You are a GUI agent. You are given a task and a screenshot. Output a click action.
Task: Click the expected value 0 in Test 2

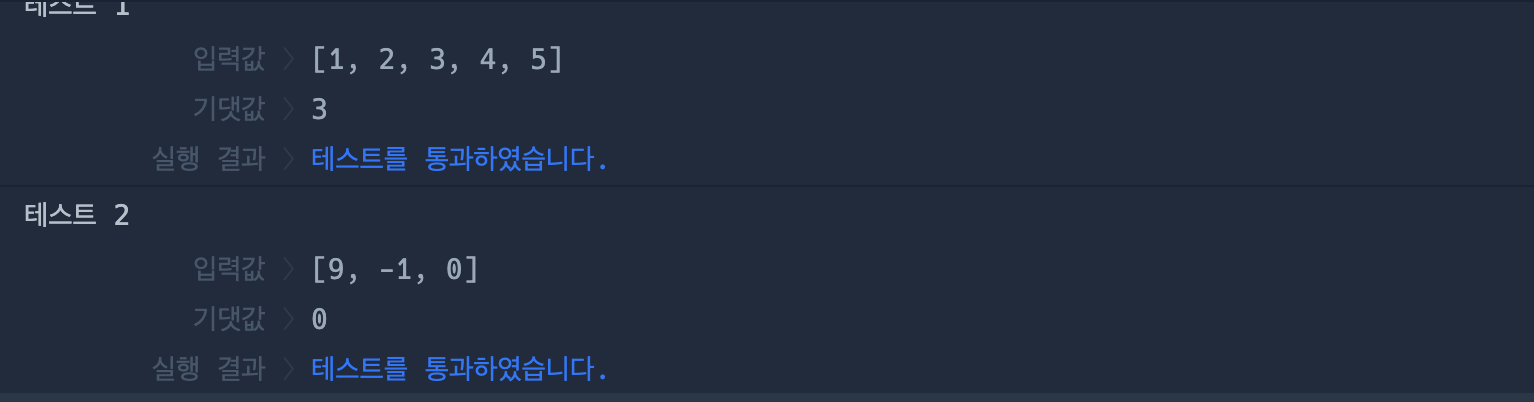320,319
